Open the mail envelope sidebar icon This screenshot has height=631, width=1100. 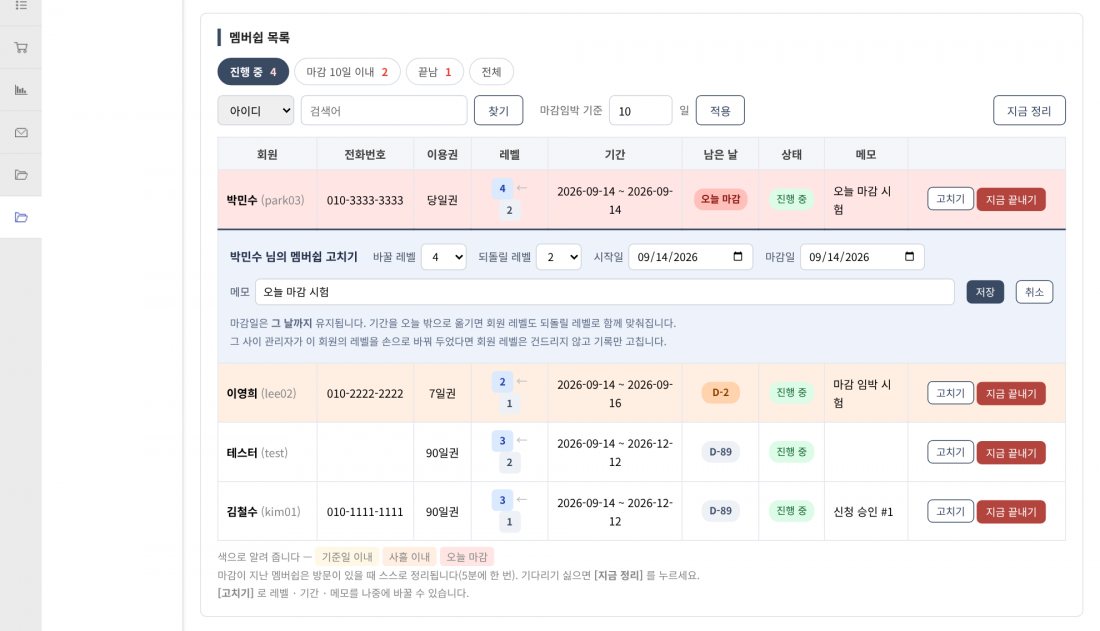[x=21, y=133]
